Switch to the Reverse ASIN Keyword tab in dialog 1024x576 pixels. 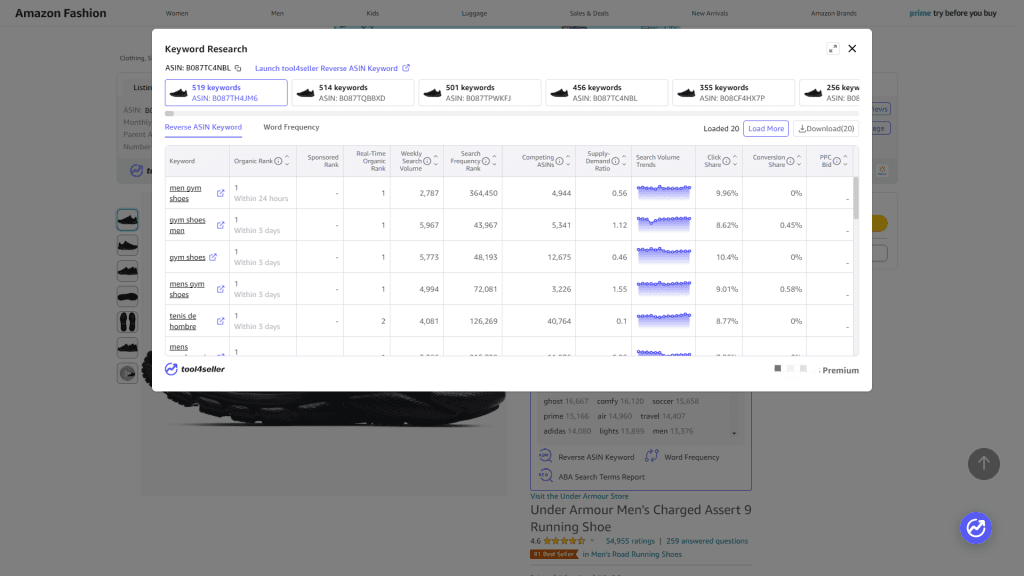tap(203, 127)
